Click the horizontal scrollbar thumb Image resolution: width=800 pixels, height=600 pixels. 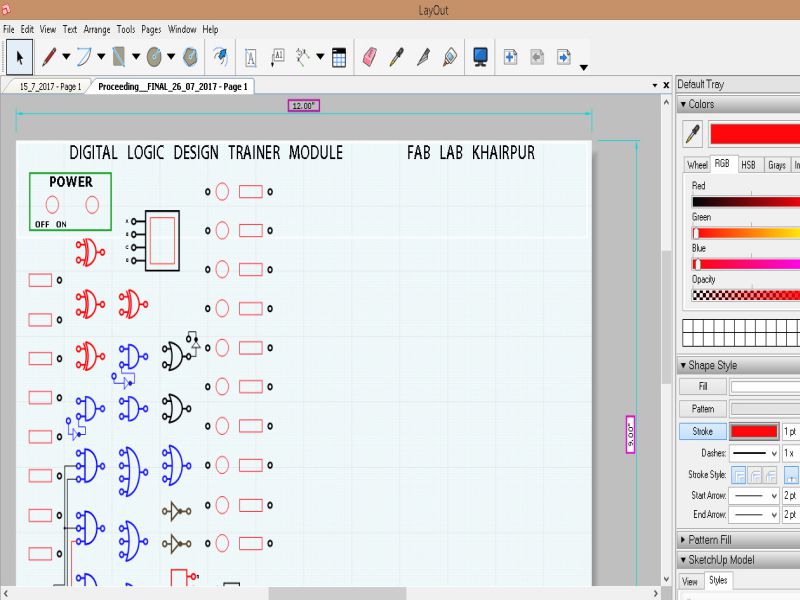[x=337, y=593]
